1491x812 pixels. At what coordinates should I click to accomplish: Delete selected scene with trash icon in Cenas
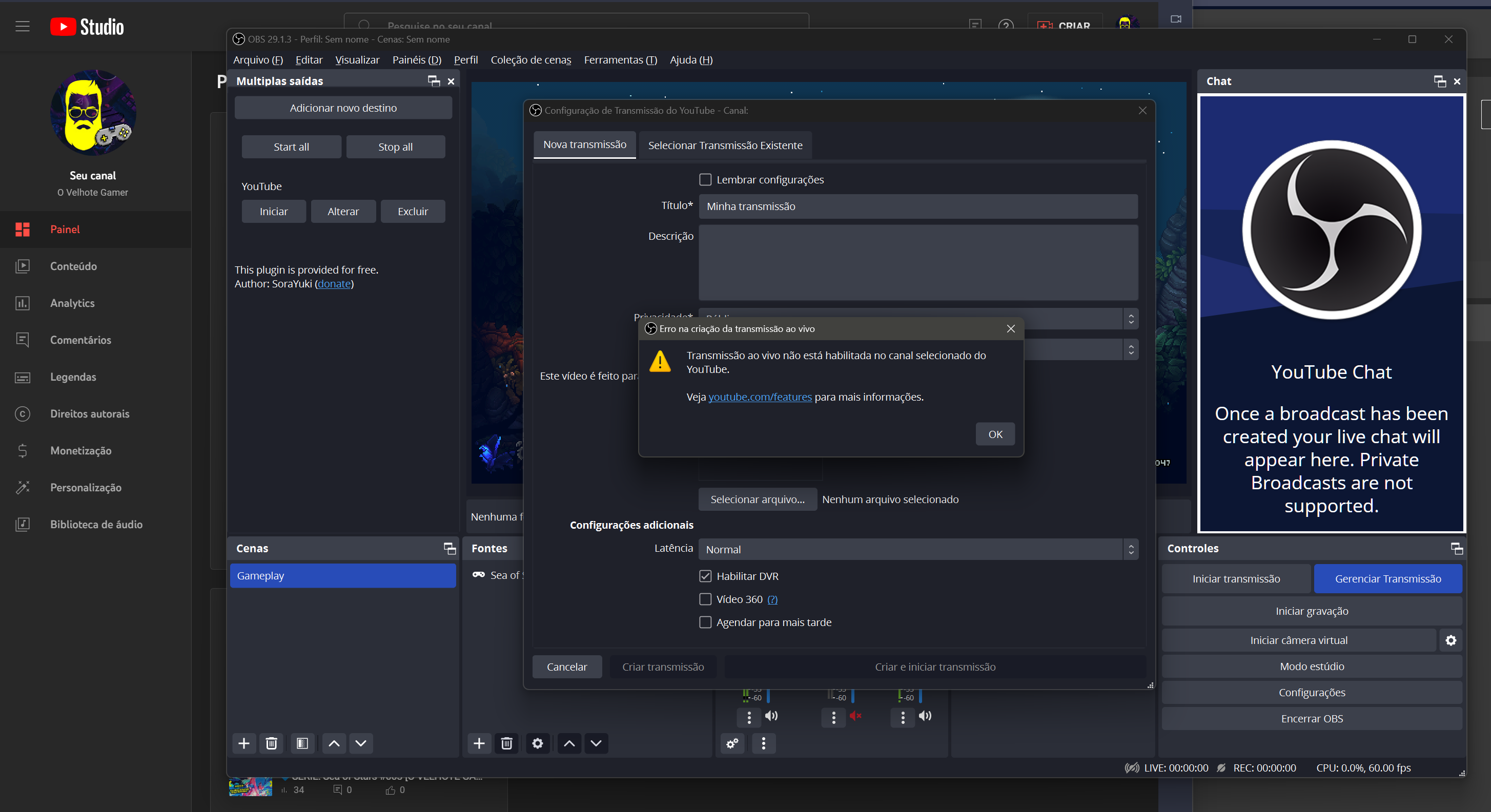coord(272,743)
